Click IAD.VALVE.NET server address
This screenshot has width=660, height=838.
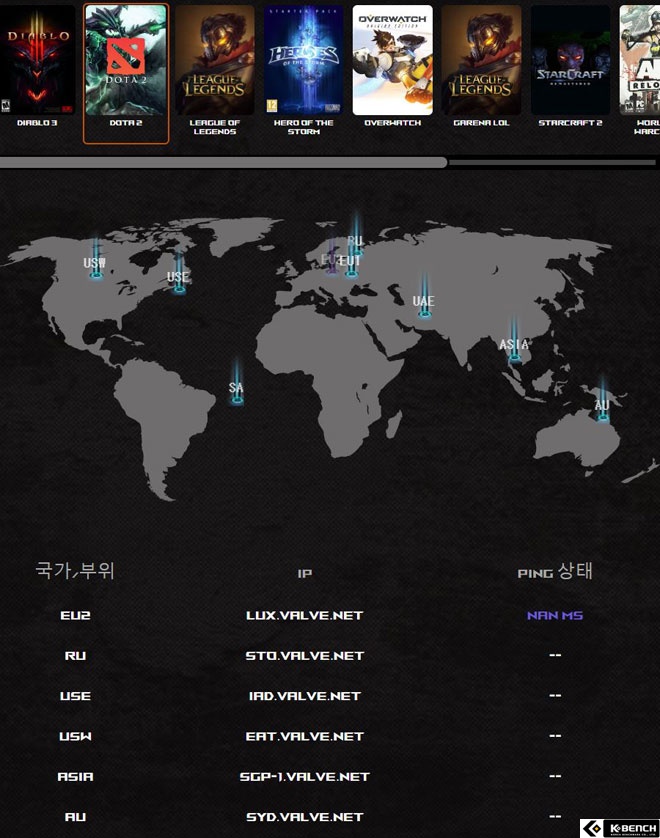click(305, 696)
